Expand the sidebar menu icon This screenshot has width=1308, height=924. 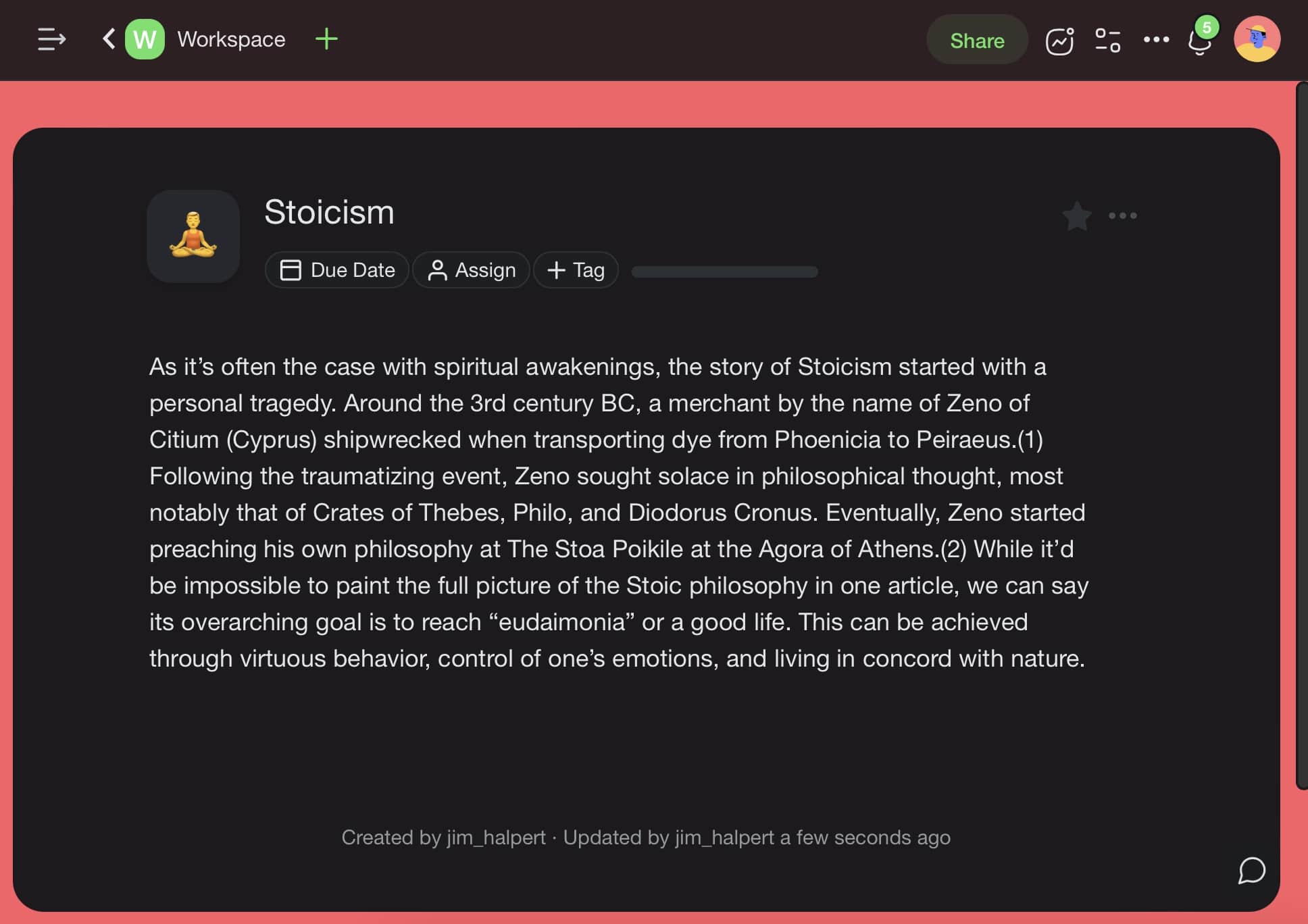point(51,39)
